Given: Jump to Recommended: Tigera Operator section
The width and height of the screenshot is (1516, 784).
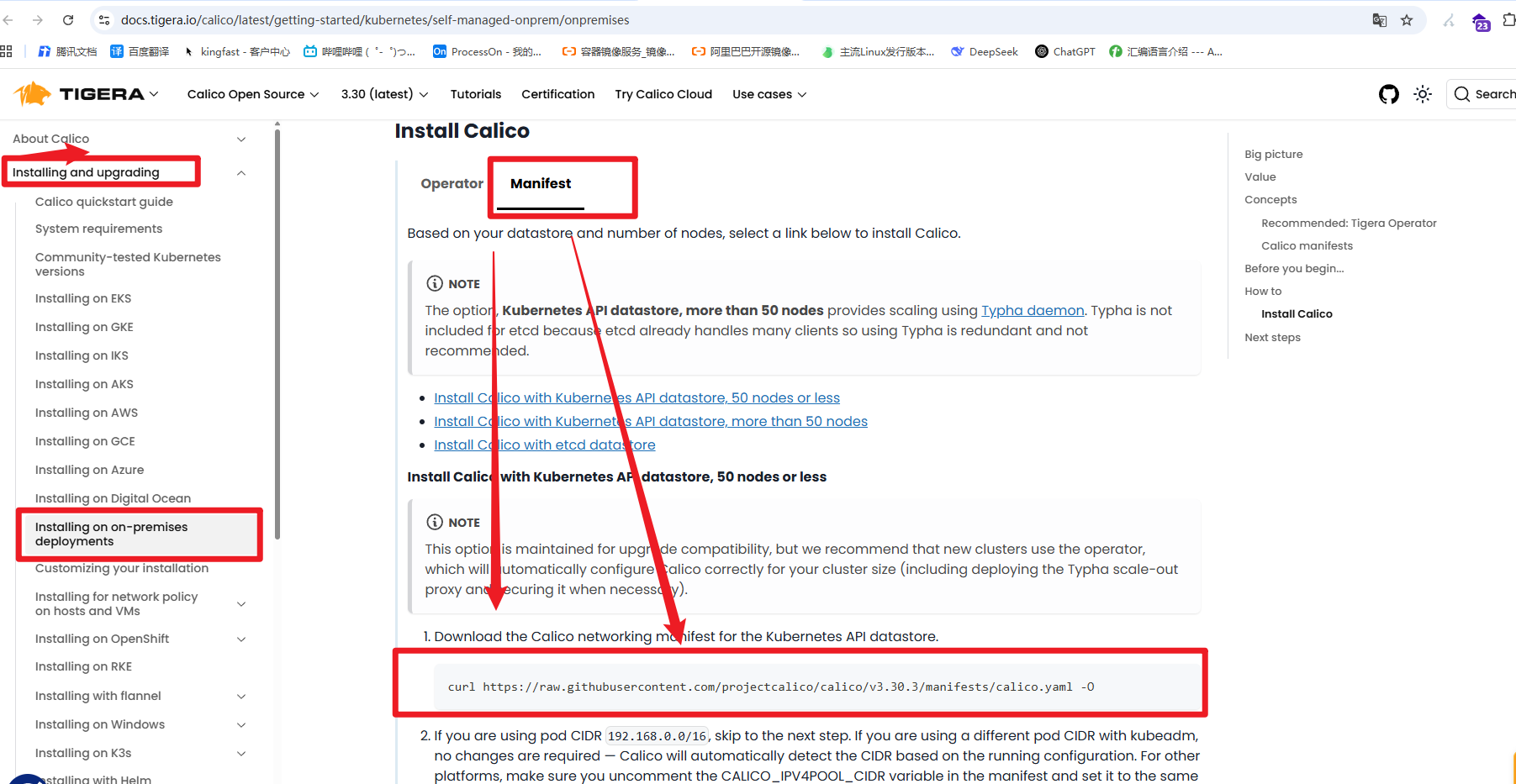Looking at the screenshot, I should [1349, 223].
